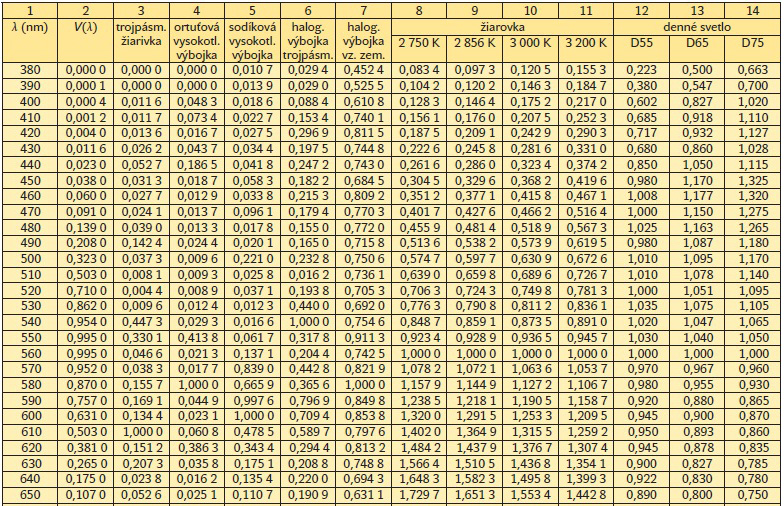Click the D55 value '0,922'
The height and width of the screenshot is (506, 784).
tap(642, 478)
